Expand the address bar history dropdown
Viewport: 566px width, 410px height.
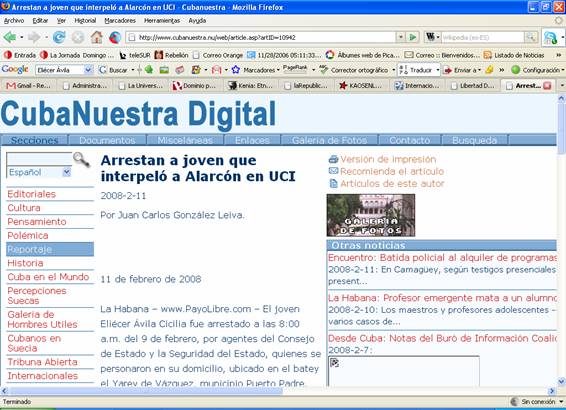401,37
